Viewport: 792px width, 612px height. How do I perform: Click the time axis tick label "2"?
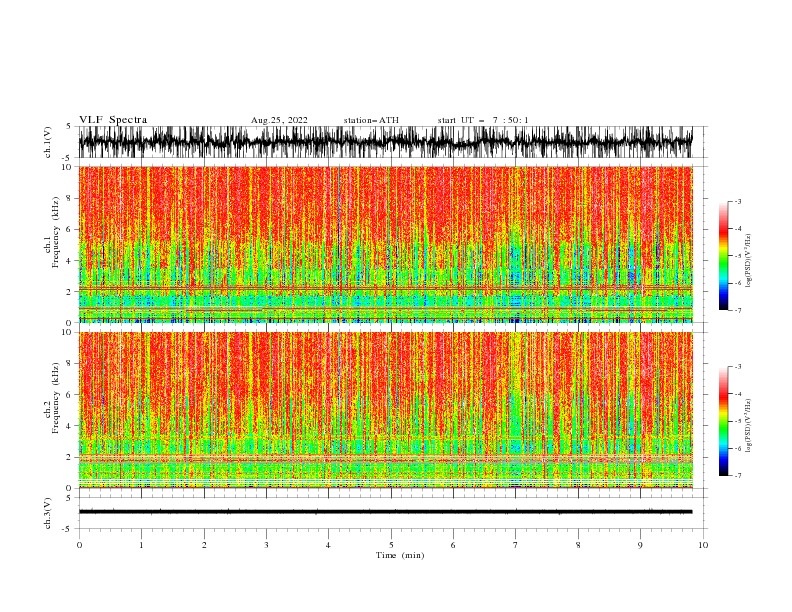(x=204, y=545)
